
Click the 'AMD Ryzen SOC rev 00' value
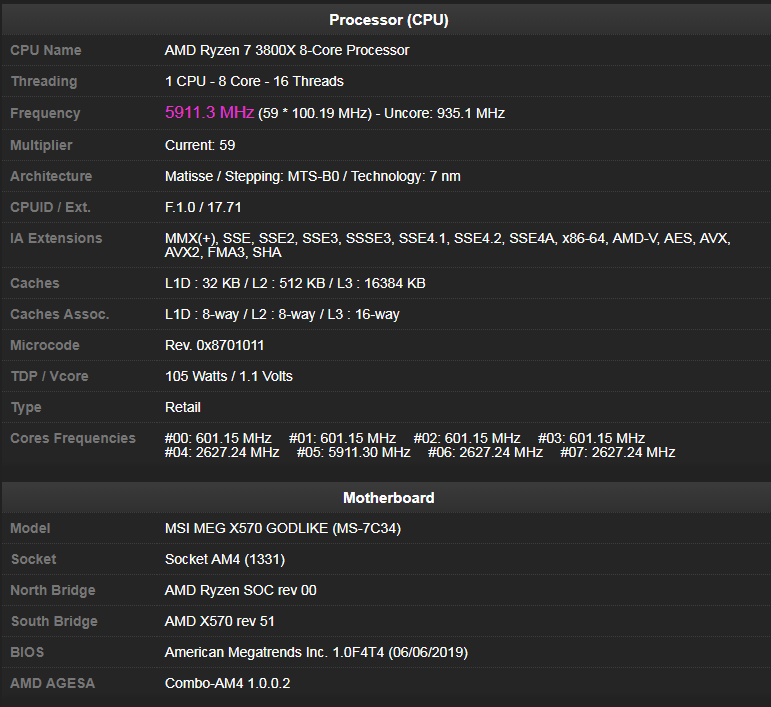point(240,590)
